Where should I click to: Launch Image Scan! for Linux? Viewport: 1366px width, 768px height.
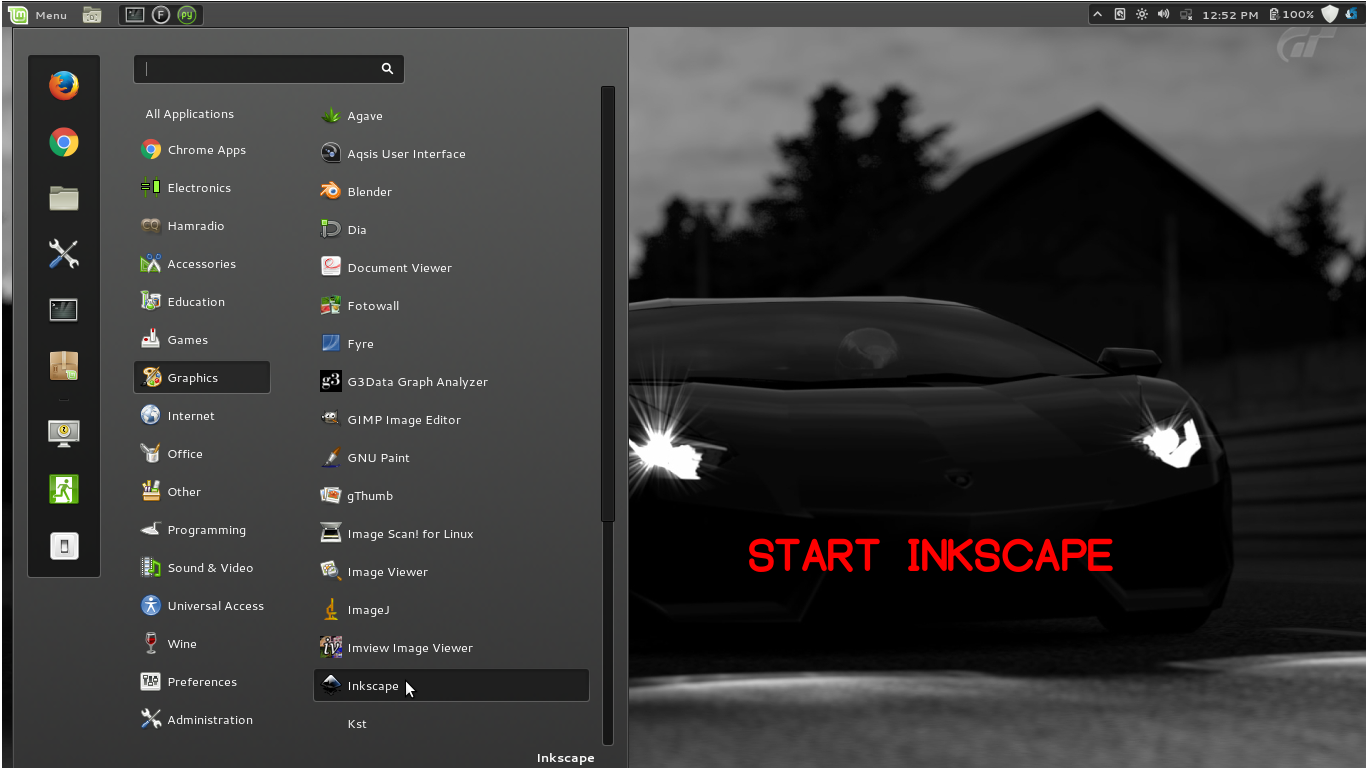point(451,534)
